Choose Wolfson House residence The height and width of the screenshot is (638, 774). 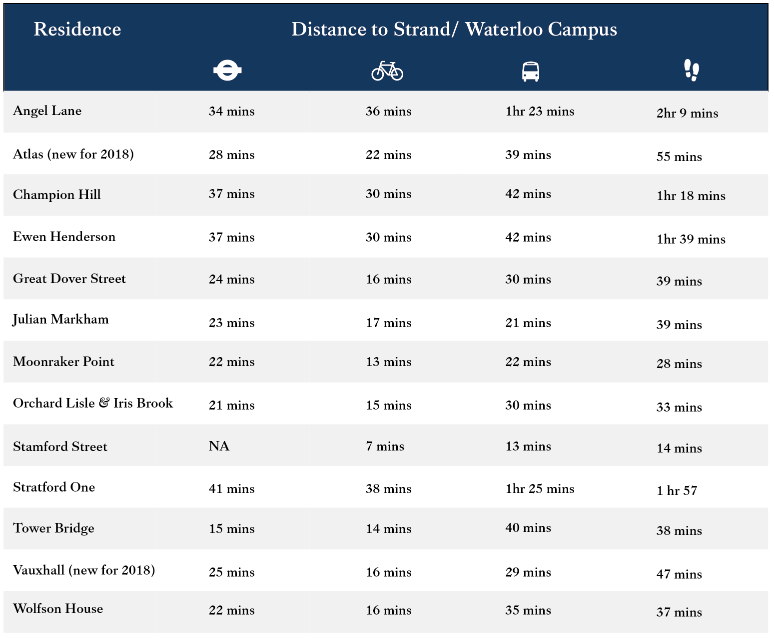tap(58, 609)
